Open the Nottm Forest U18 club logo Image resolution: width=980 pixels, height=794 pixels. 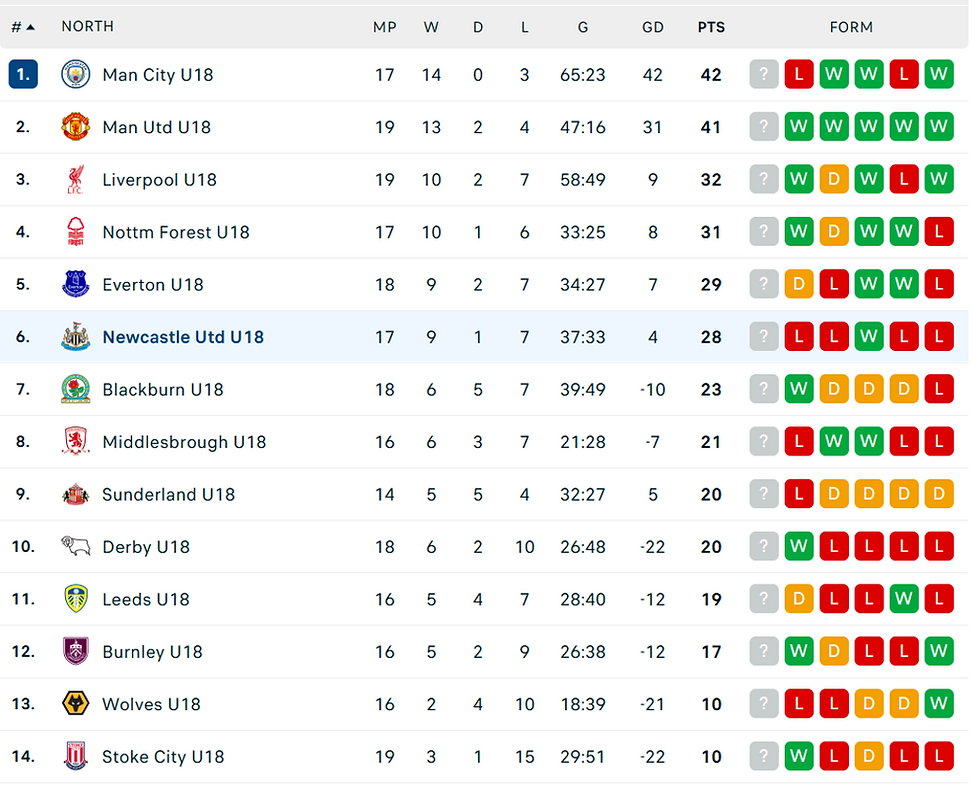[77, 231]
